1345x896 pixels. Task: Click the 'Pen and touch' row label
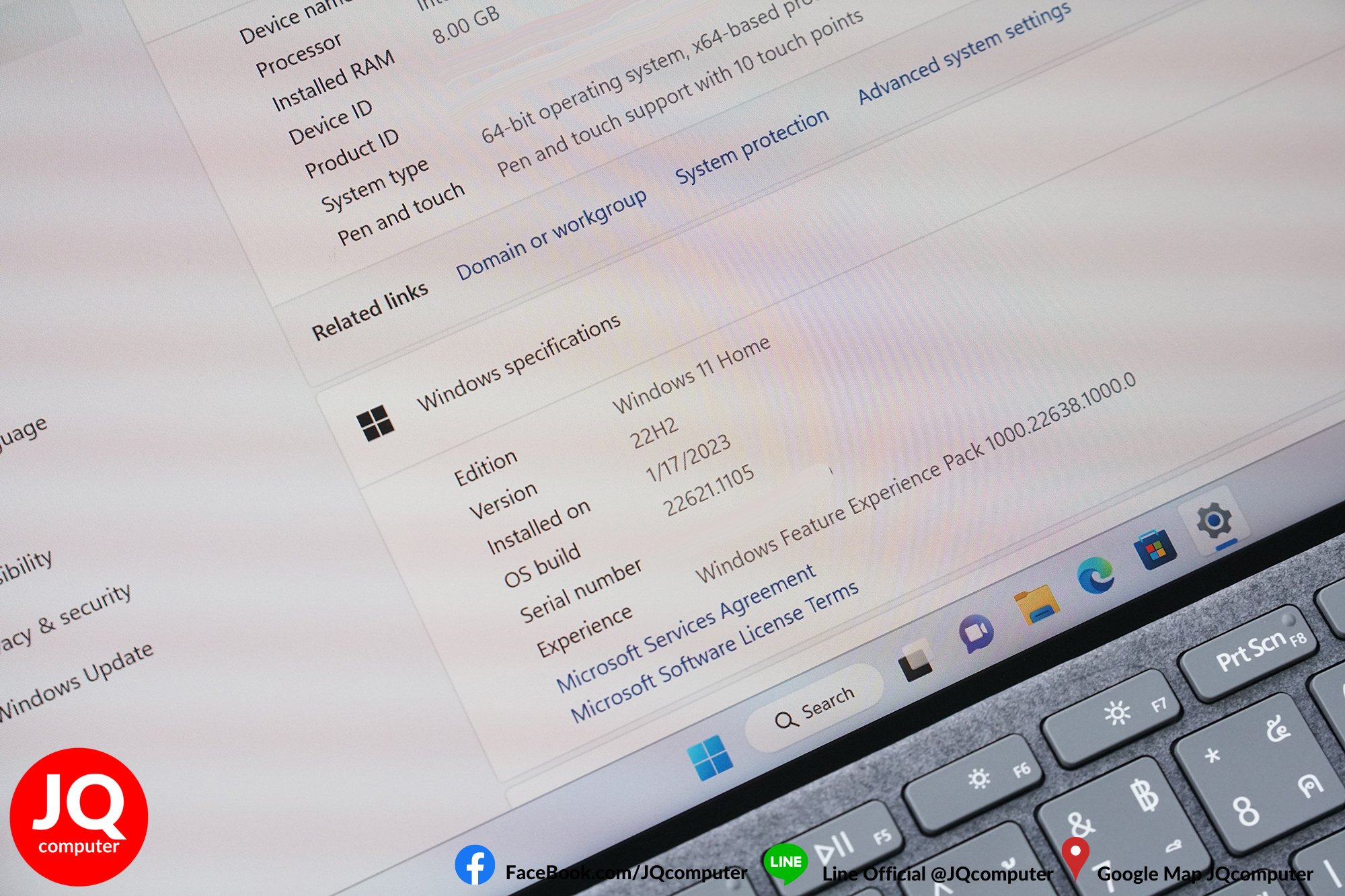401,213
